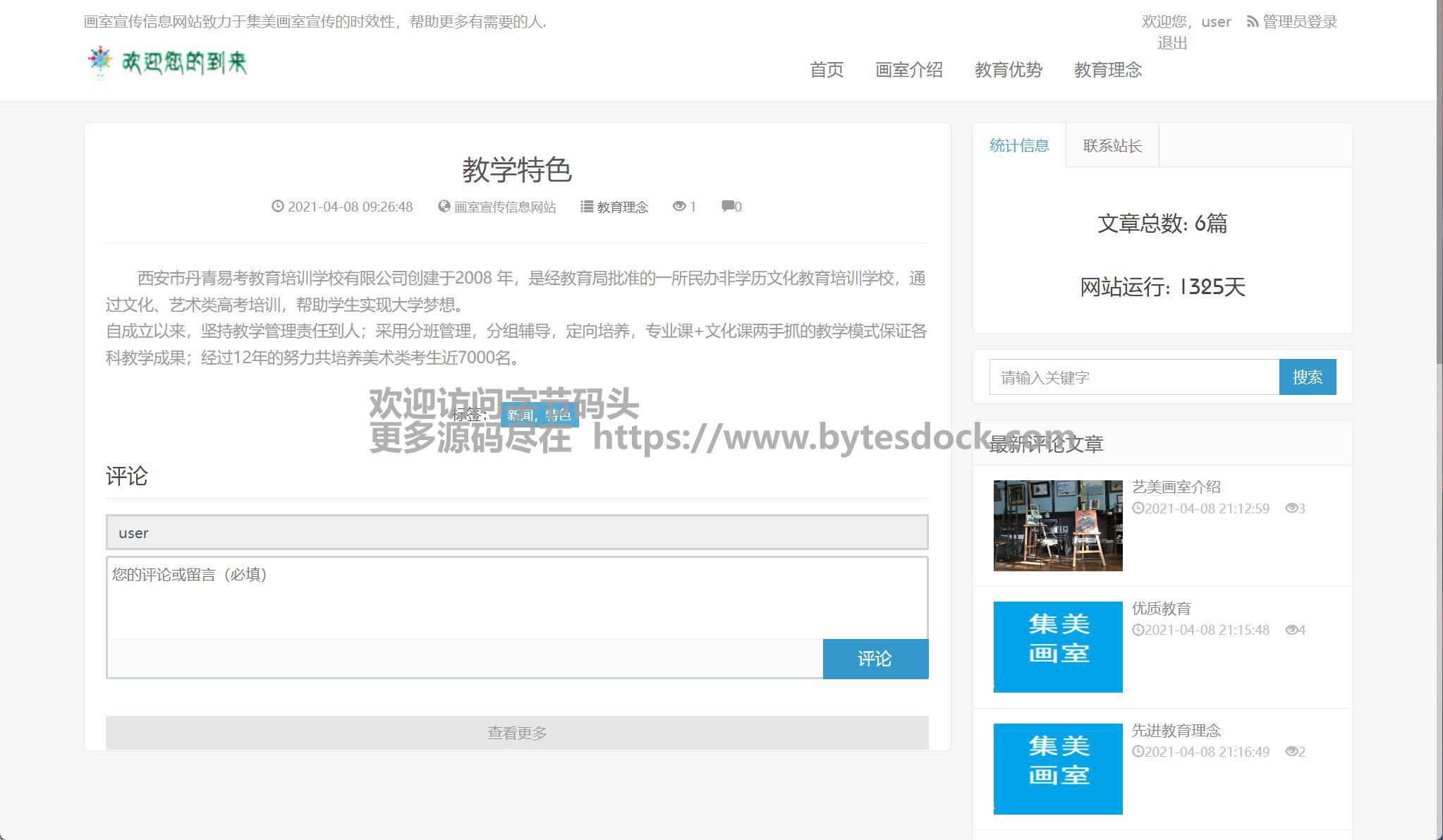
Task: Select the 统计信息 tab
Action: (x=1018, y=145)
